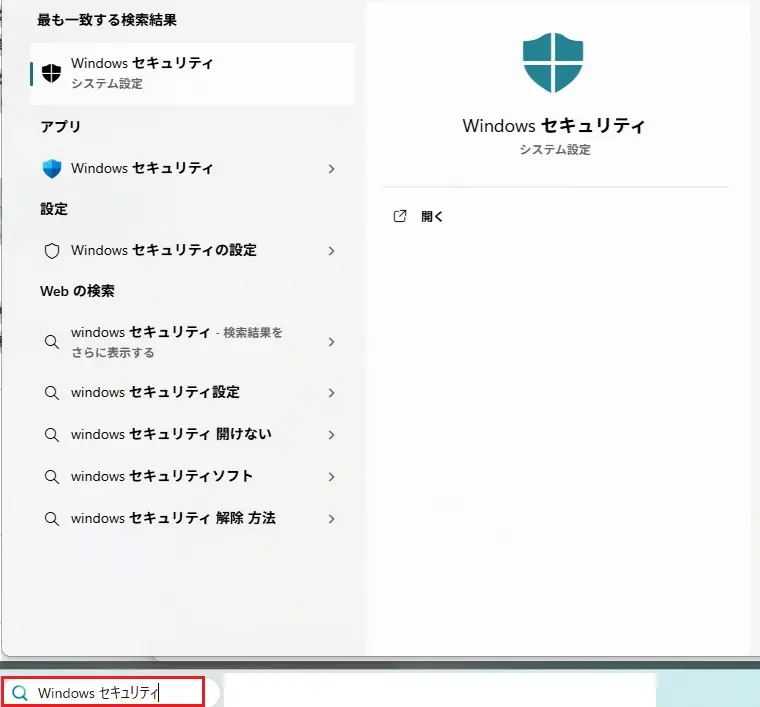Open Windows セキュリティの設定 result
Screen dimensions: 760x707
[x=192, y=251]
